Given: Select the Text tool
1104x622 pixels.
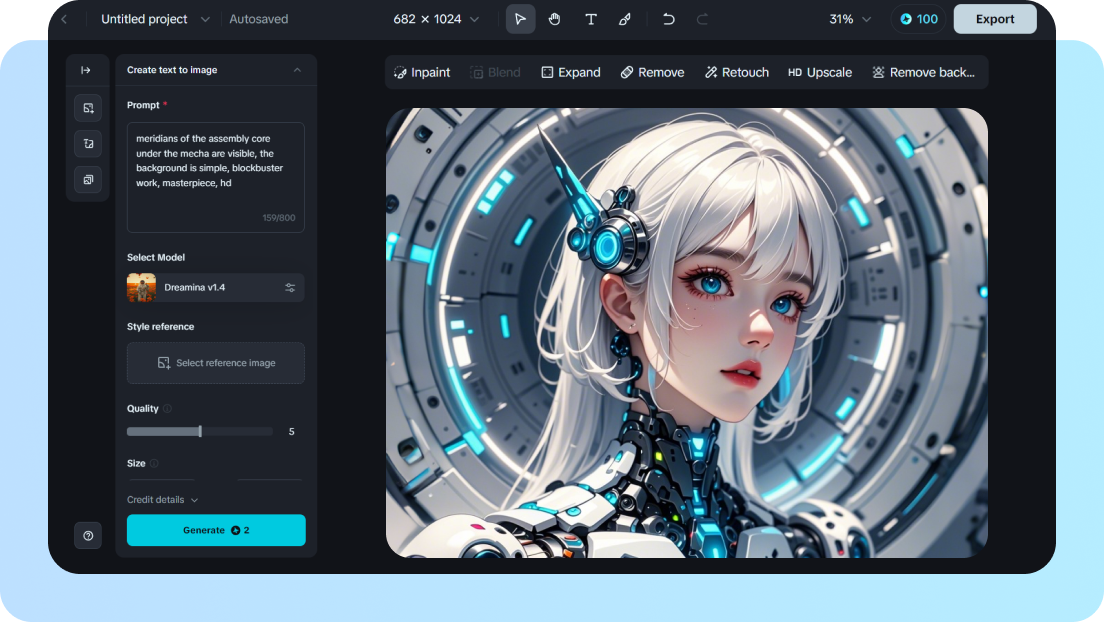Looking at the screenshot, I should point(591,19).
